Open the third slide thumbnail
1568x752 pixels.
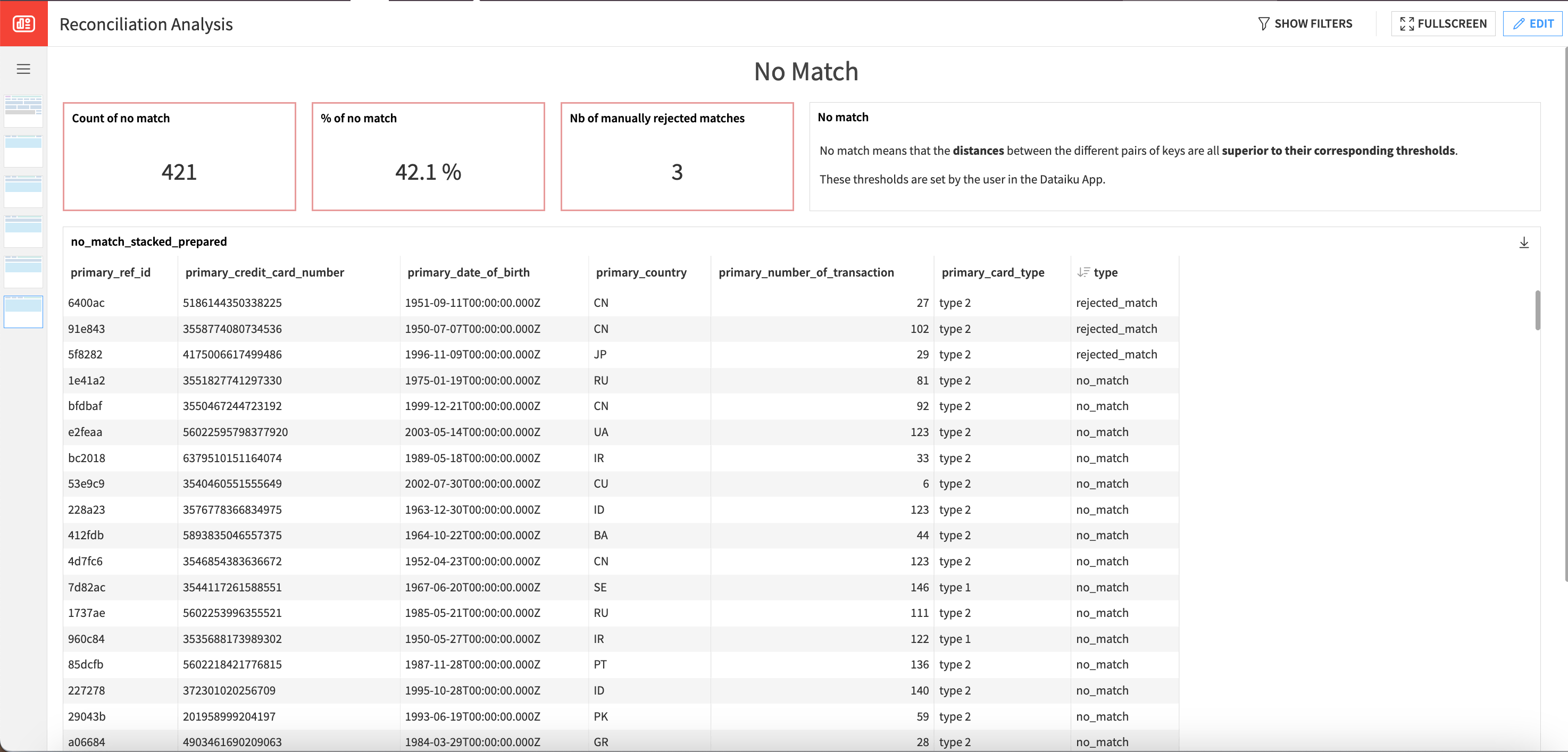coord(24,191)
